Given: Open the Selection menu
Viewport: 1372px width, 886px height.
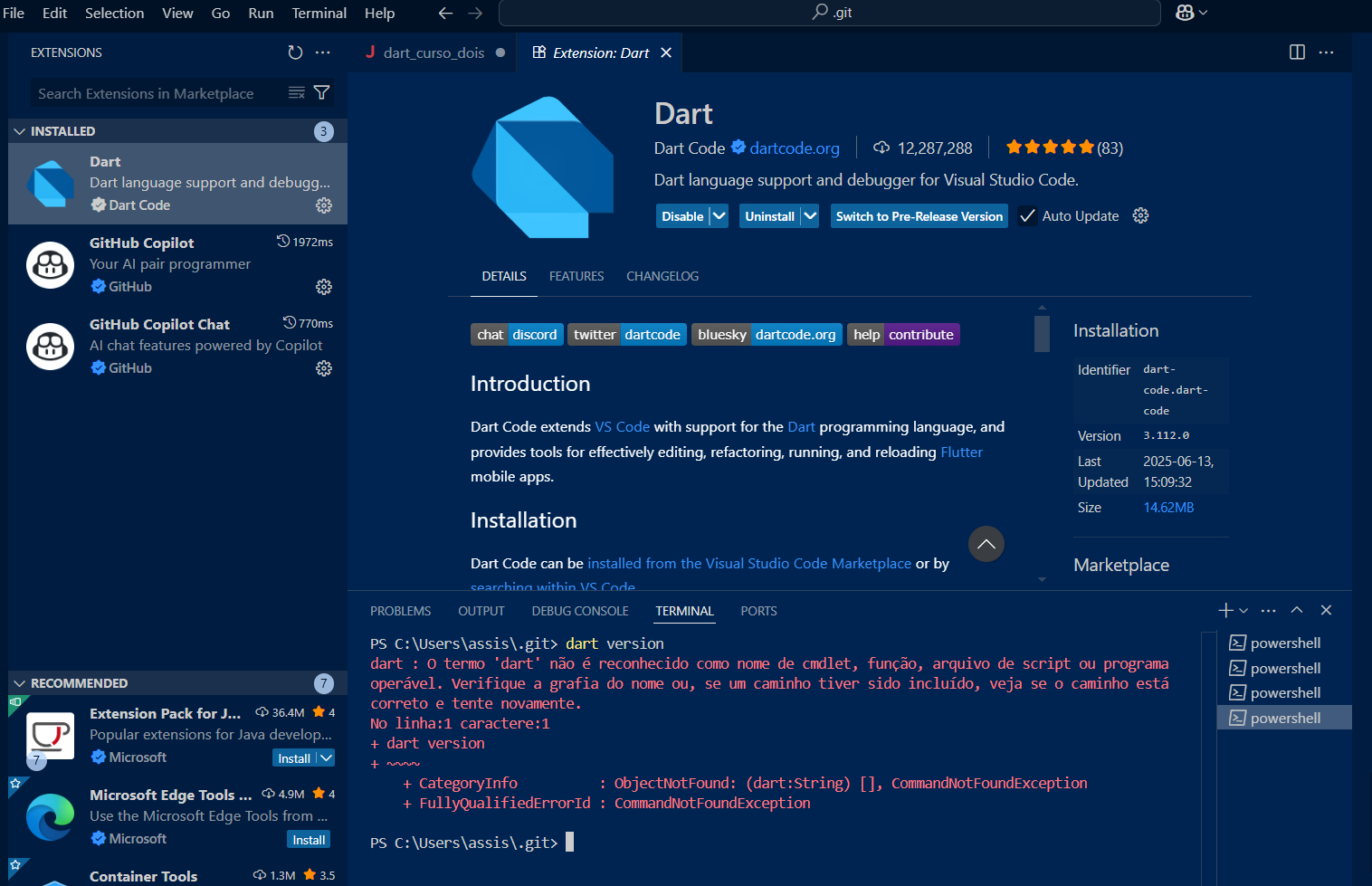Looking at the screenshot, I should pos(114,13).
